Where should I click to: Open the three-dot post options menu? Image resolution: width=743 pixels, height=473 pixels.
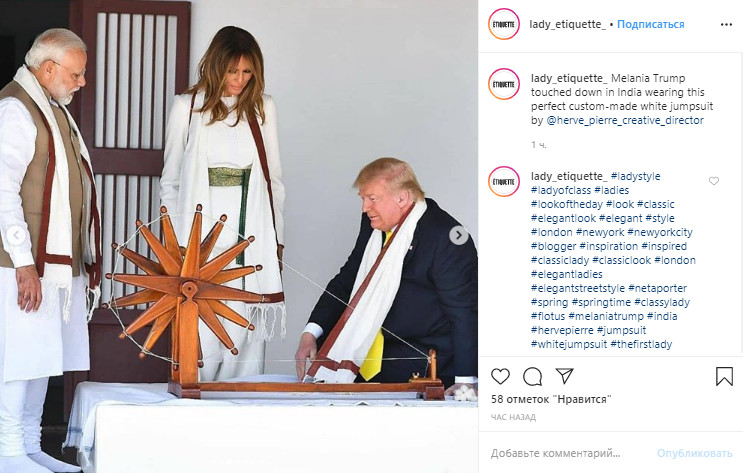[726, 25]
